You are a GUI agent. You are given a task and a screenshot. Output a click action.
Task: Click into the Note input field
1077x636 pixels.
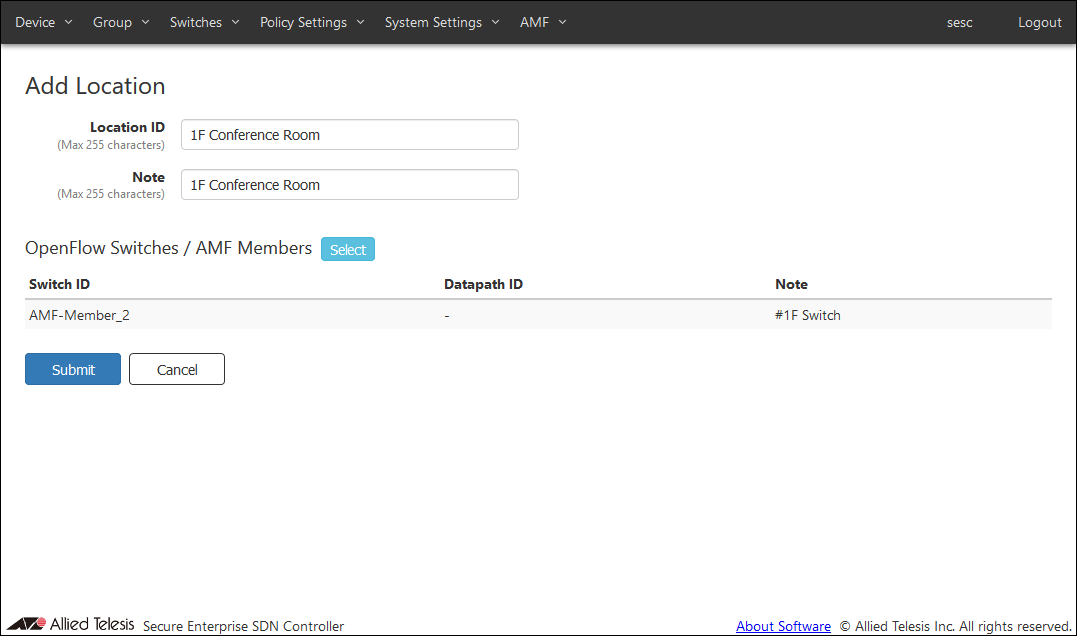tap(349, 185)
